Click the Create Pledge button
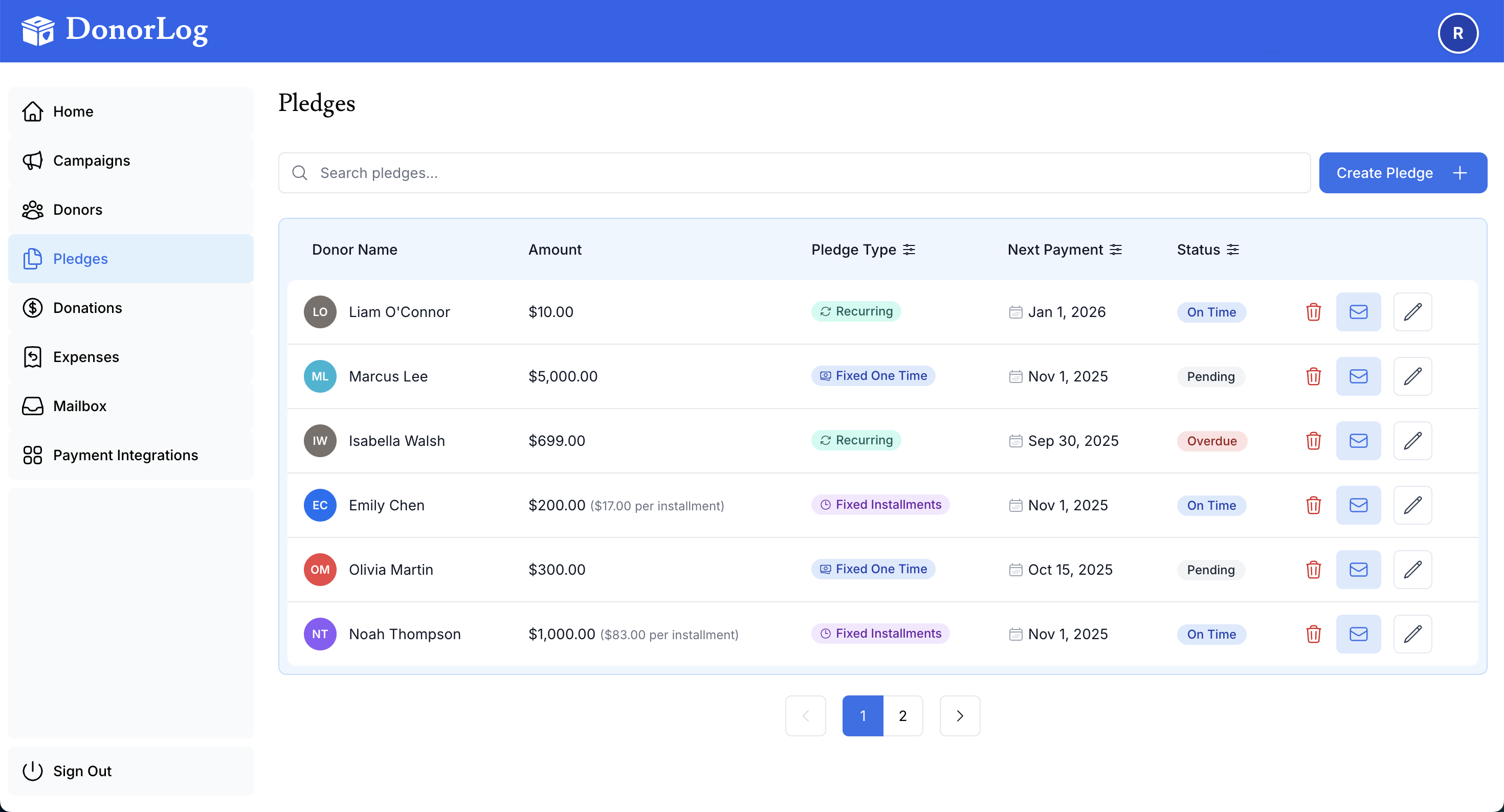The image size is (1504, 812). 1403,172
